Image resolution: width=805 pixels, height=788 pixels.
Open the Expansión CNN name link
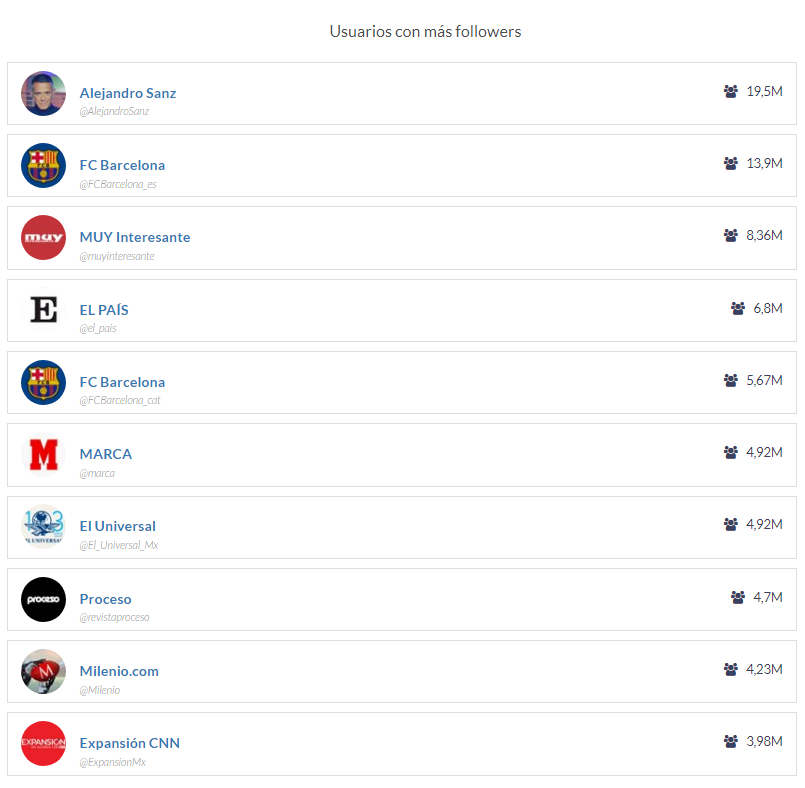130,743
